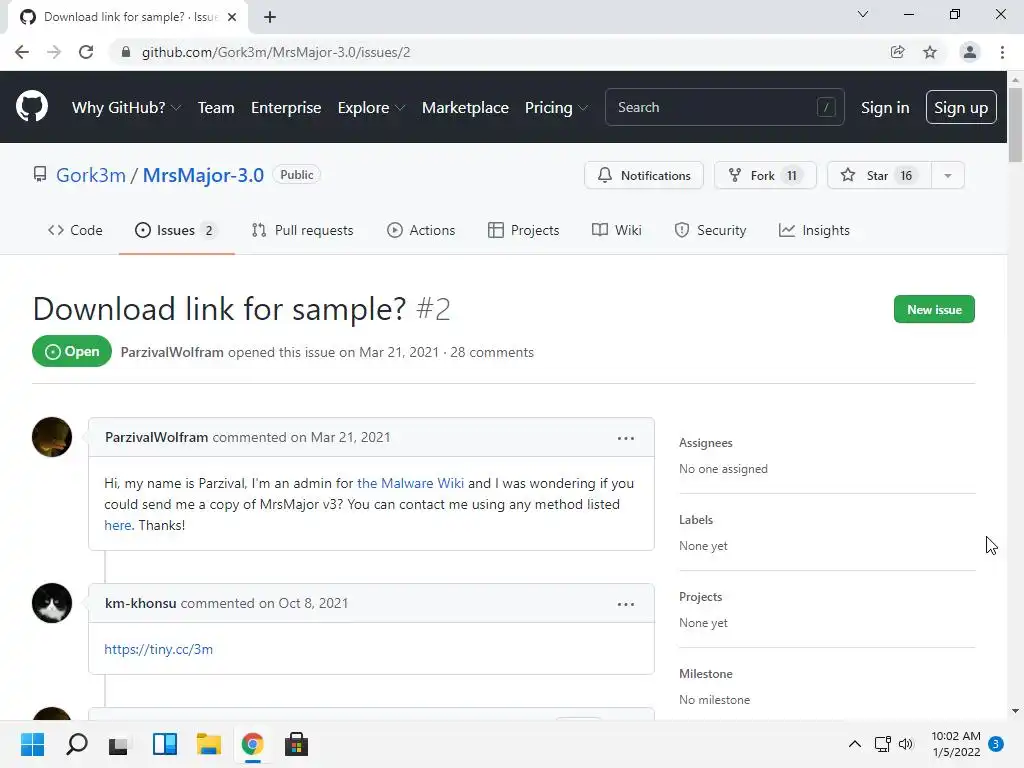
Task: Click the page vertical scrollbar thumb
Action: pos(1014,125)
